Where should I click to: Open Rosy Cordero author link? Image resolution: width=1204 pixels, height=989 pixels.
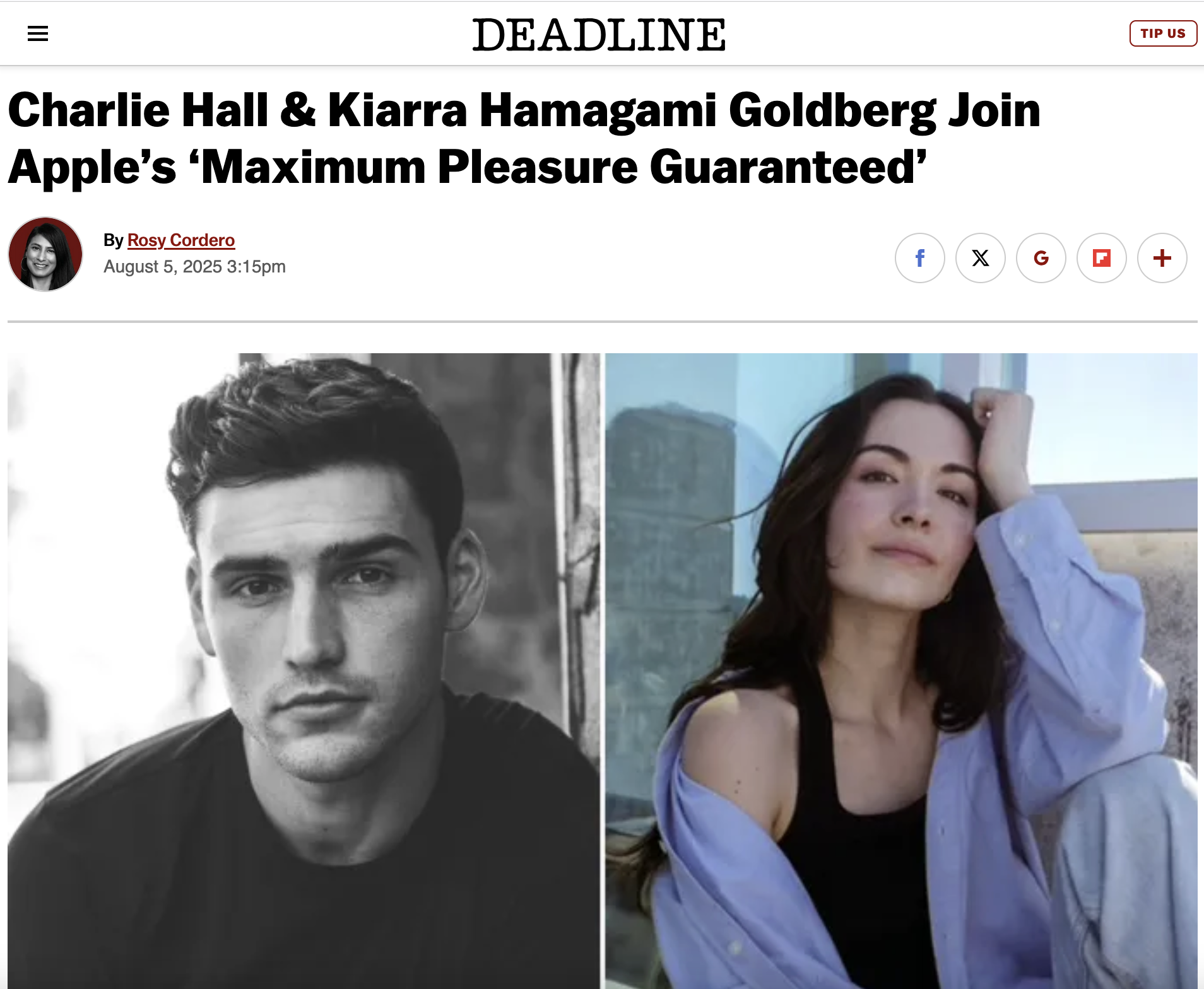click(x=181, y=240)
